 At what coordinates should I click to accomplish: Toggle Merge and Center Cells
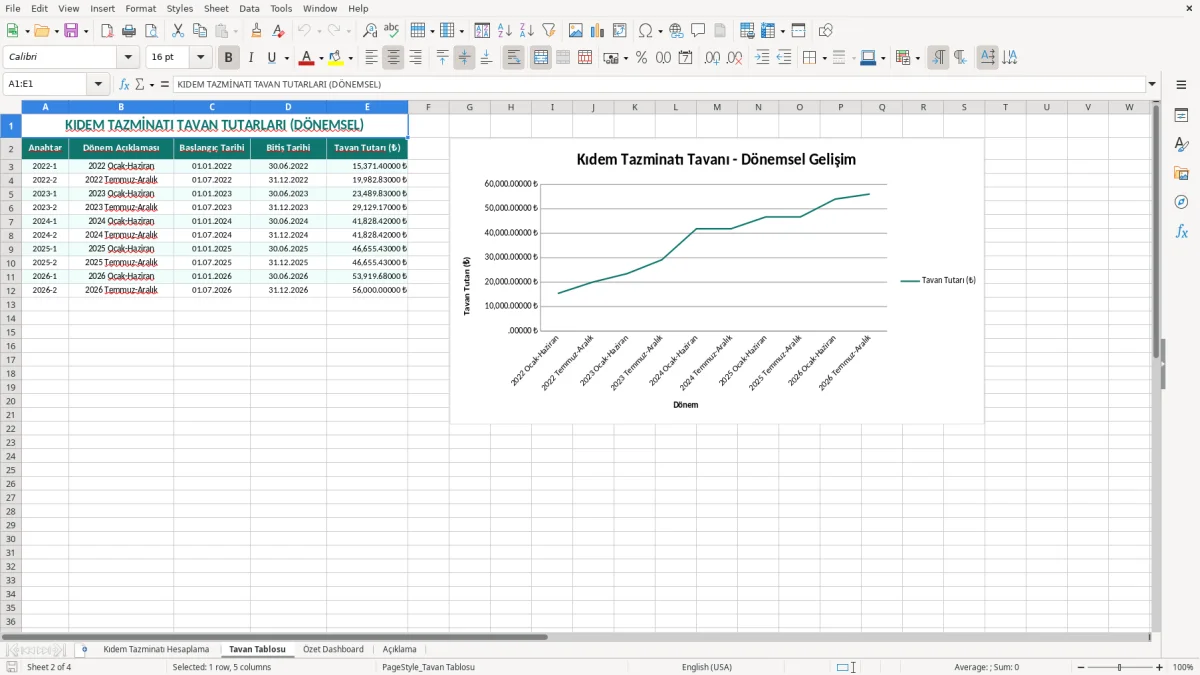[x=541, y=58]
